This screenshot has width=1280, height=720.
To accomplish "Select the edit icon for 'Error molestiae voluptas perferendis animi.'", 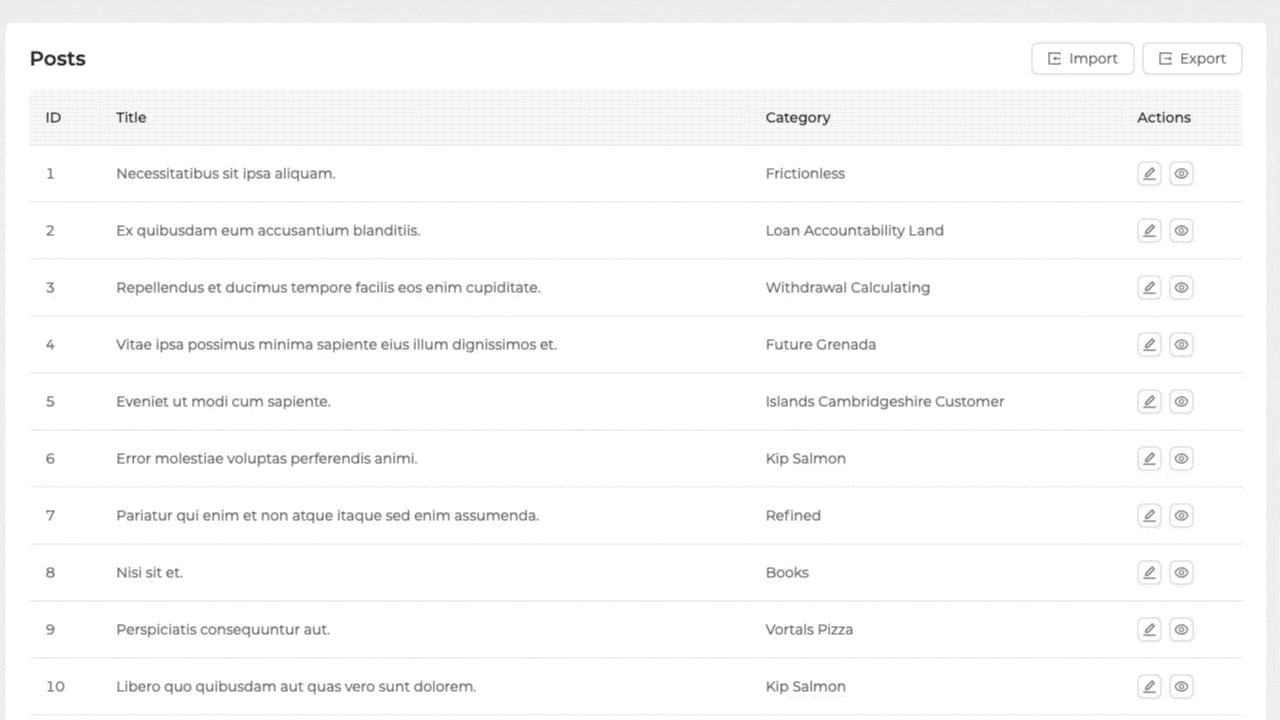I will point(1149,458).
